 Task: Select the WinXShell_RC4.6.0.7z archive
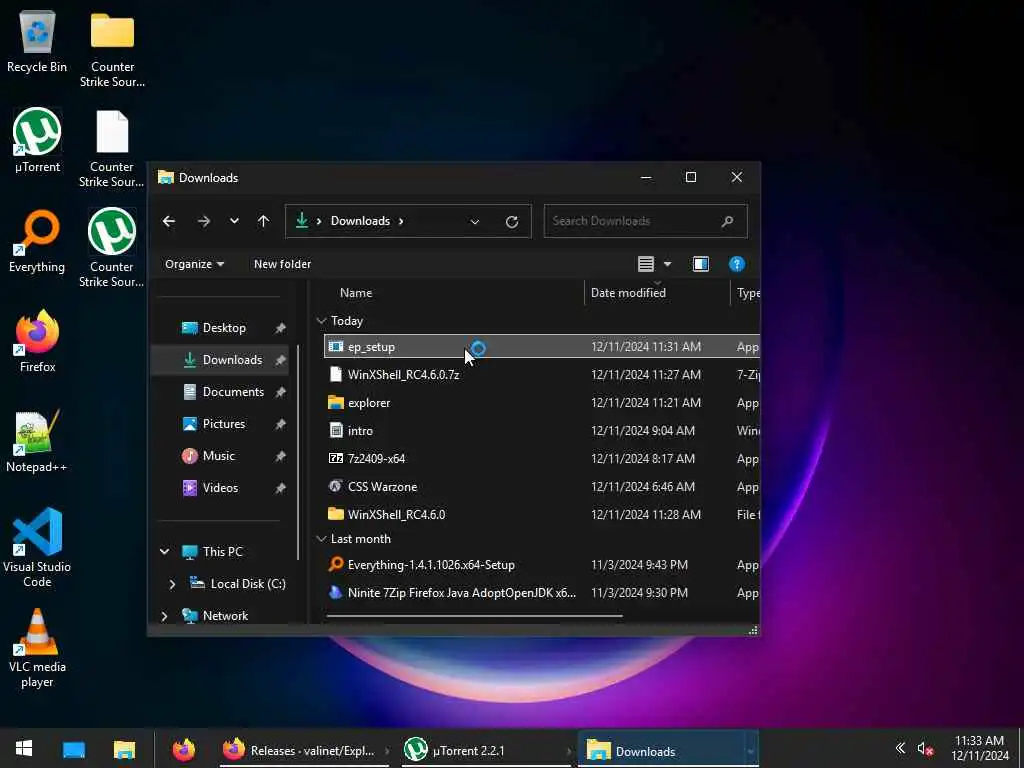coord(541,375)
